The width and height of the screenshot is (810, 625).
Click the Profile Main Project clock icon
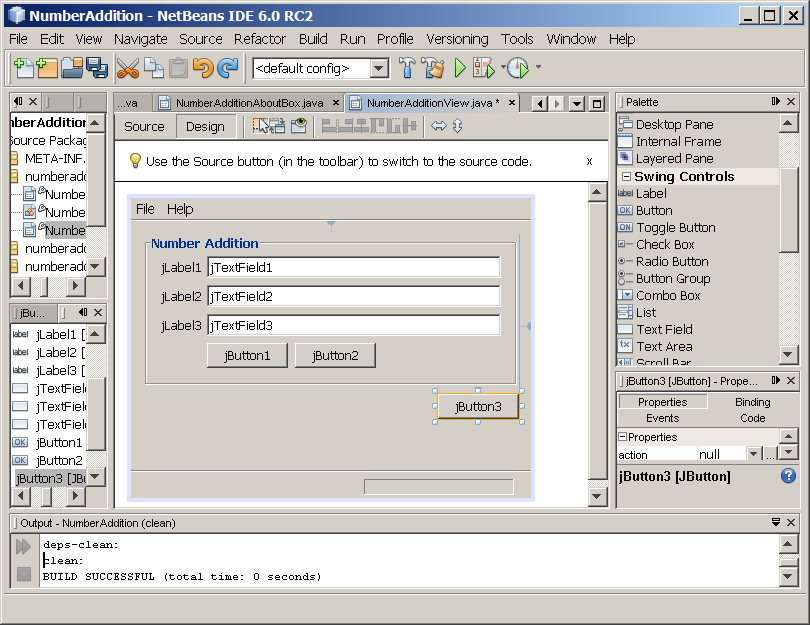click(x=518, y=68)
